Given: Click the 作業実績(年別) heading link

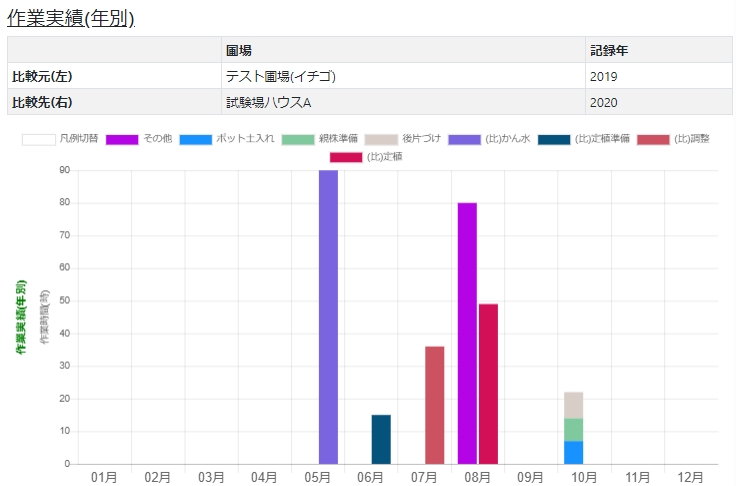Looking at the screenshot, I should pyautogui.click(x=70, y=18).
